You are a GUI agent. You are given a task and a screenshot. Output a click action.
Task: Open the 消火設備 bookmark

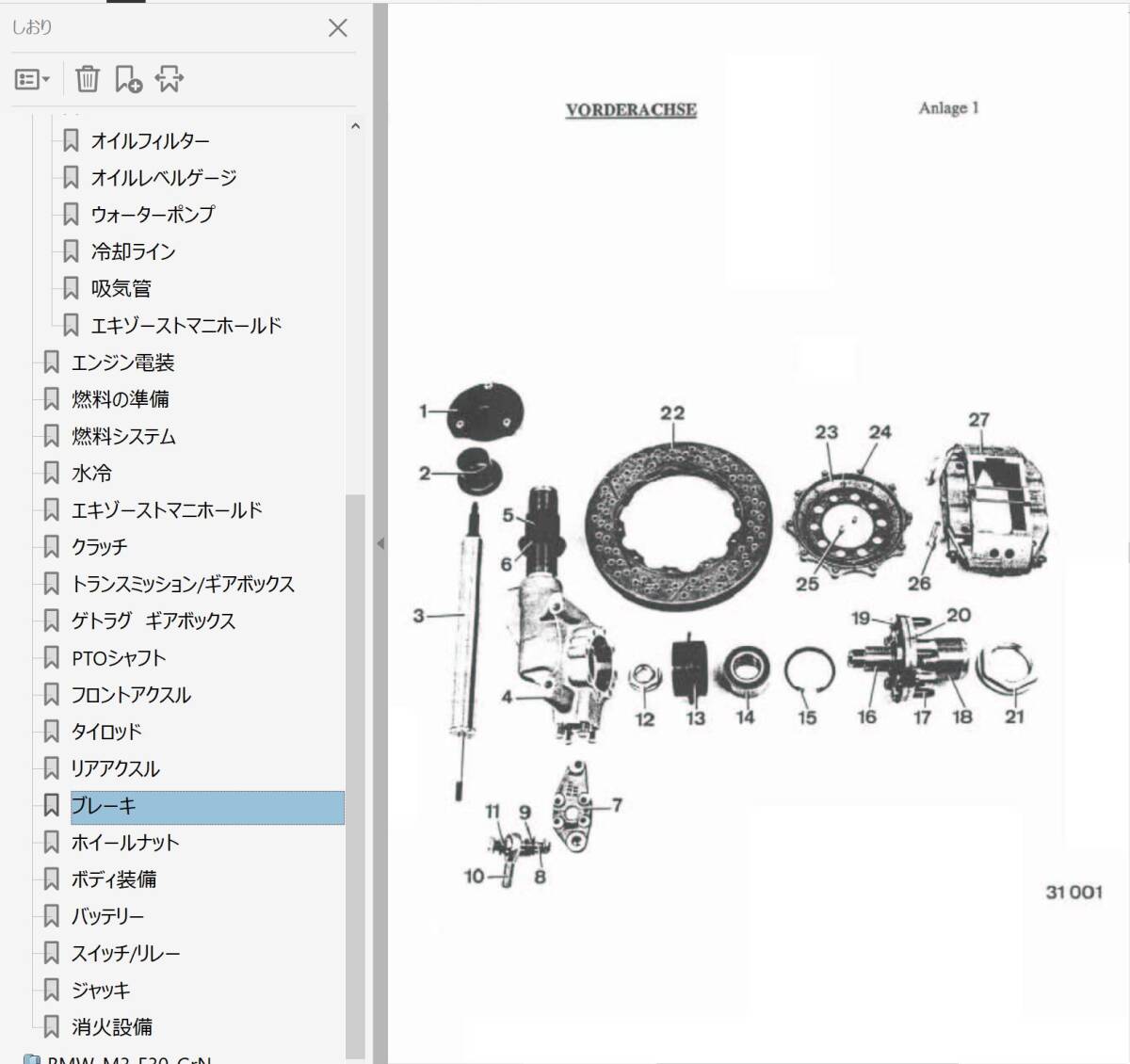(112, 1026)
